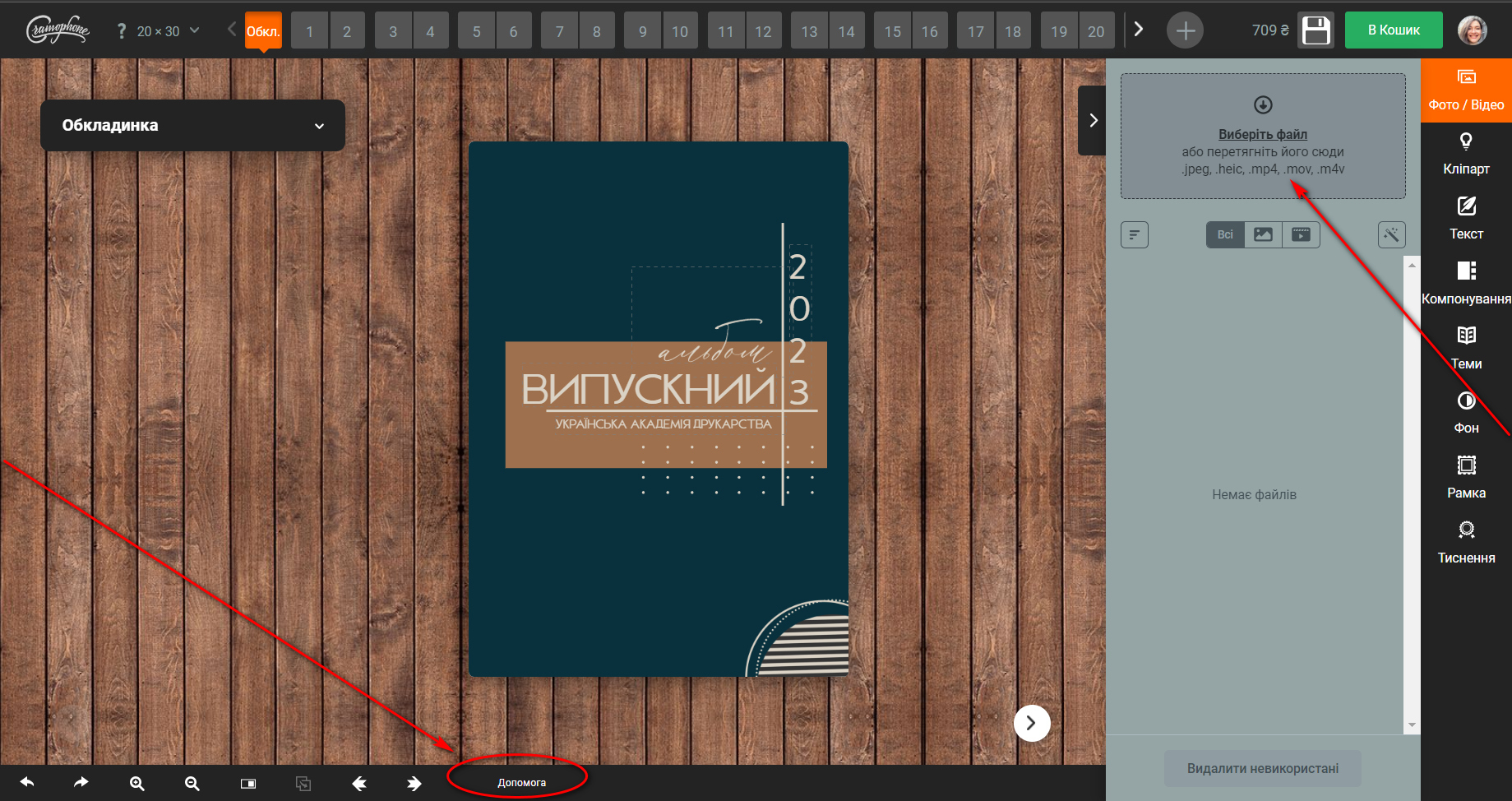Click the file list vertical scrollbar
This screenshot has height=801, width=1512.
1412,493
